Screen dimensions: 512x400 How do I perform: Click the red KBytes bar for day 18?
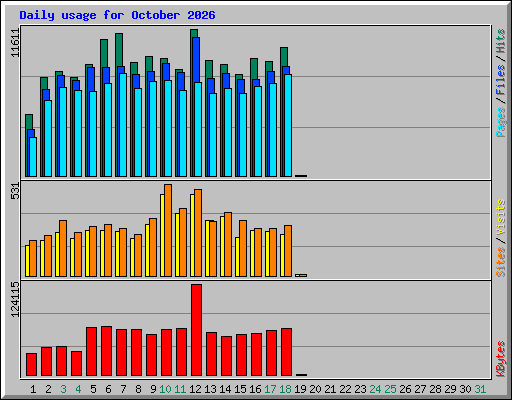point(287,352)
